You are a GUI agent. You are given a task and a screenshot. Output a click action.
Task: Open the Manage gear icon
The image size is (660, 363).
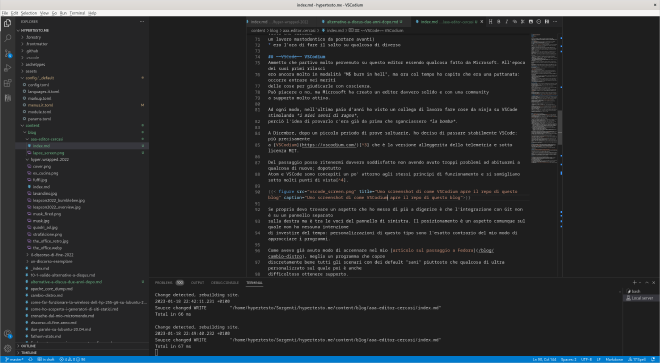(x=8, y=348)
